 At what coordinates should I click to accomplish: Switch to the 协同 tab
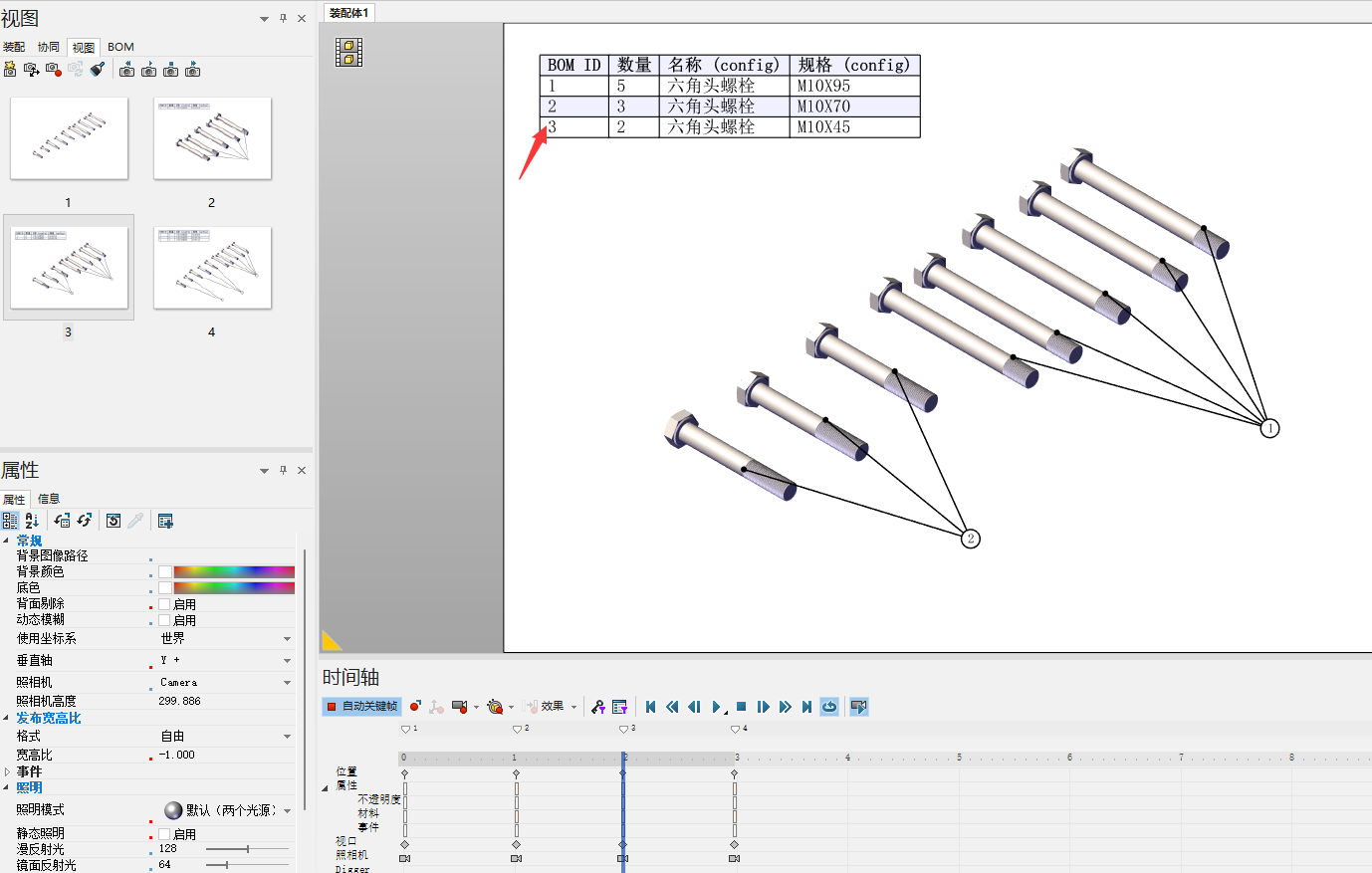pyautogui.click(x=49, y=47)
